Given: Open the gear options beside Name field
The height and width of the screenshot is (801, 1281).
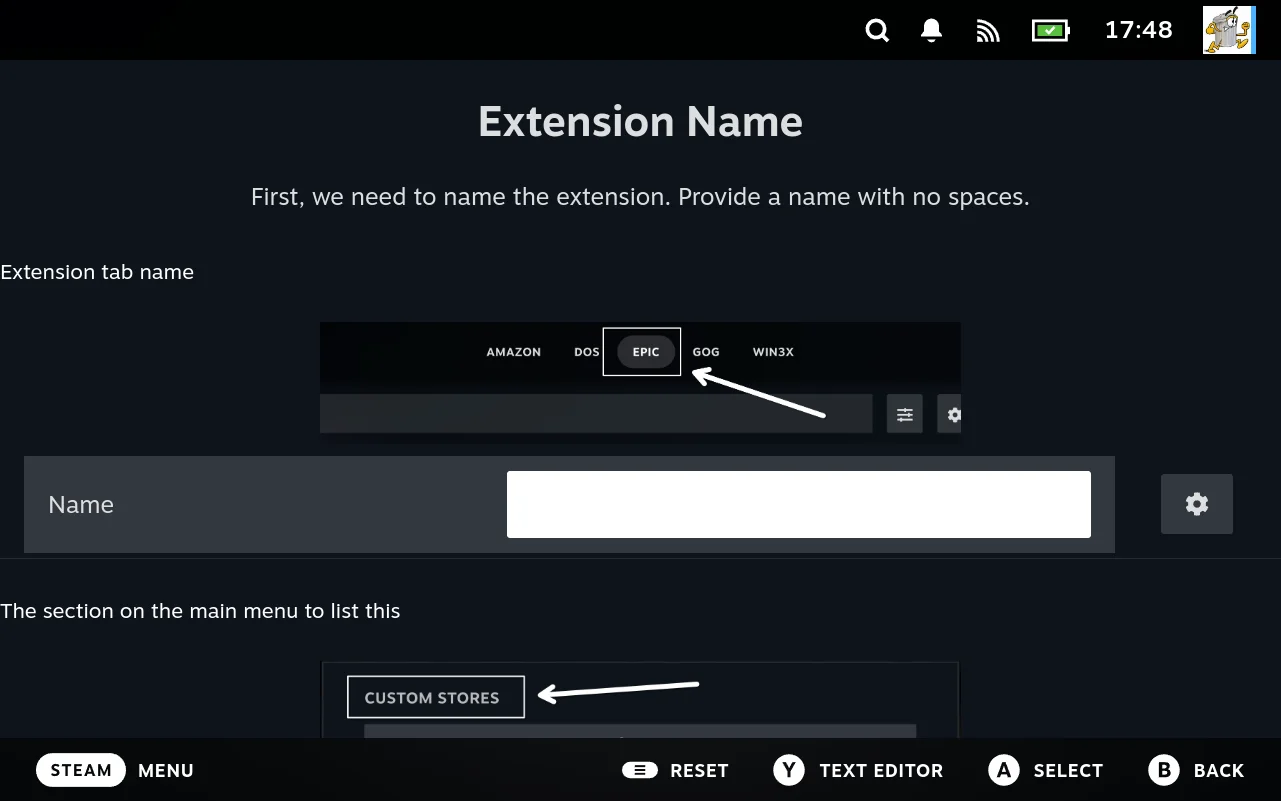Looking at the screenshot, I should [x=1197, y=504].
